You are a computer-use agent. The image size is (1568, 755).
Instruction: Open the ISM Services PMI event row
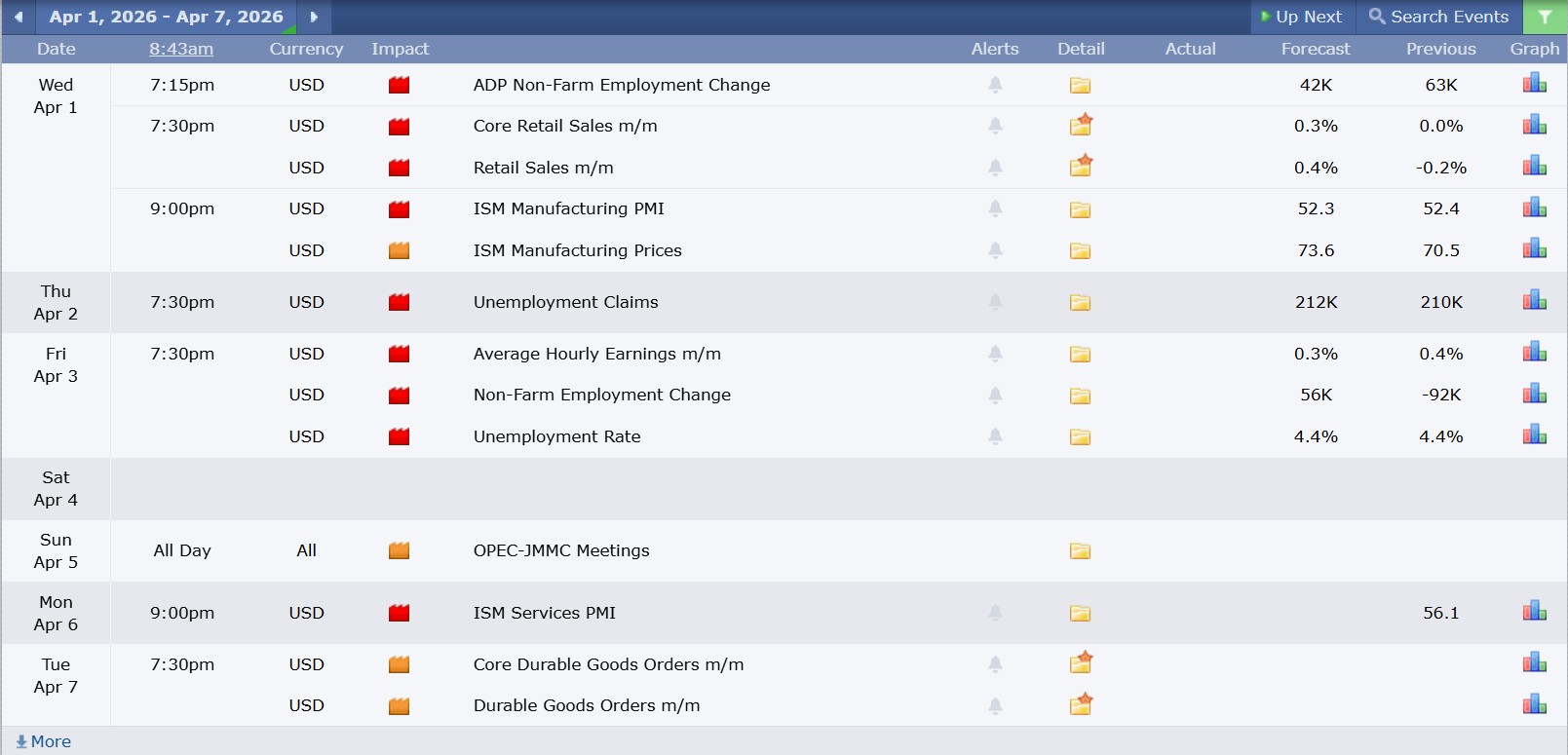545,613
